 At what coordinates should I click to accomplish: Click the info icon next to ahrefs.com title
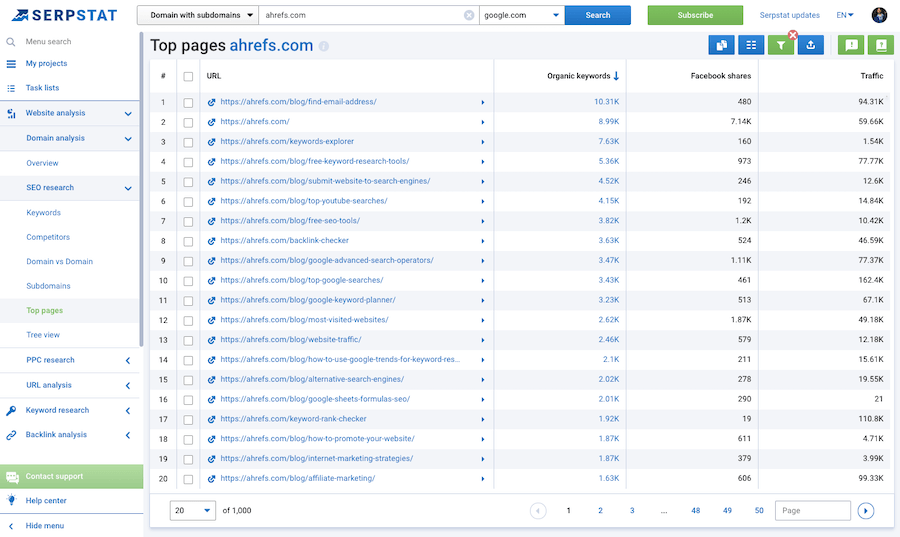[x=324, y=46]
